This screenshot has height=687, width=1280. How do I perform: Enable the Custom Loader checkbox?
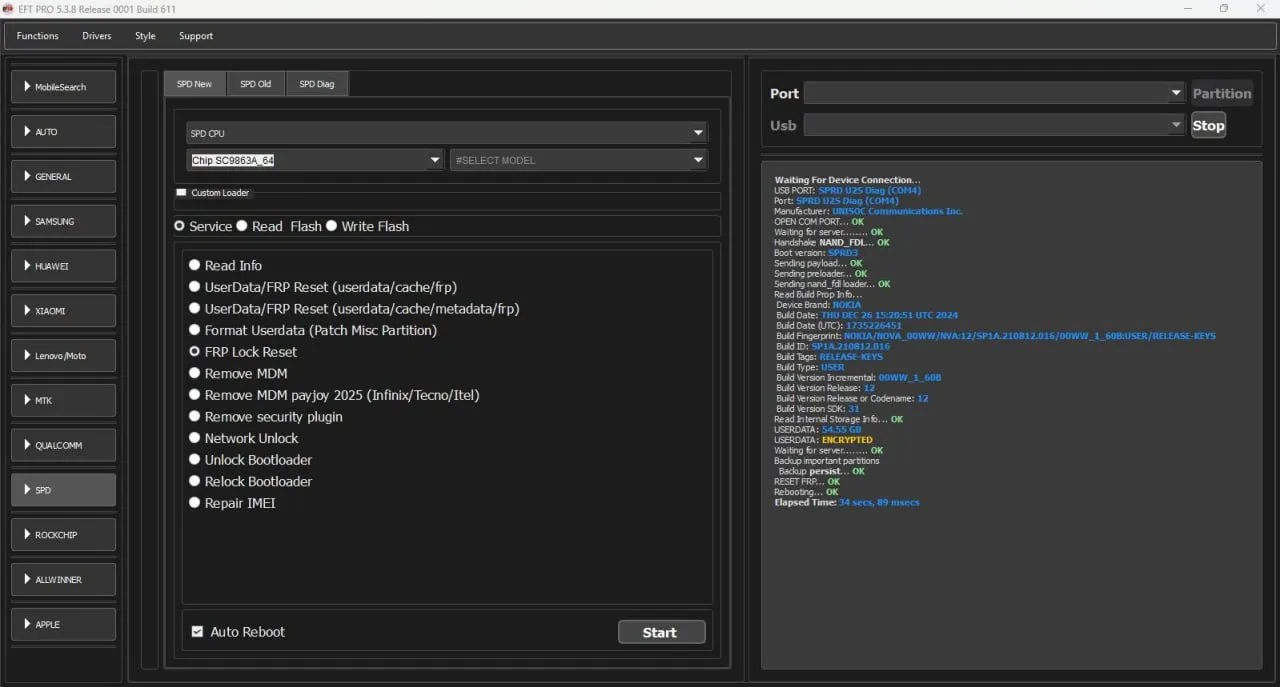[181, 192]
